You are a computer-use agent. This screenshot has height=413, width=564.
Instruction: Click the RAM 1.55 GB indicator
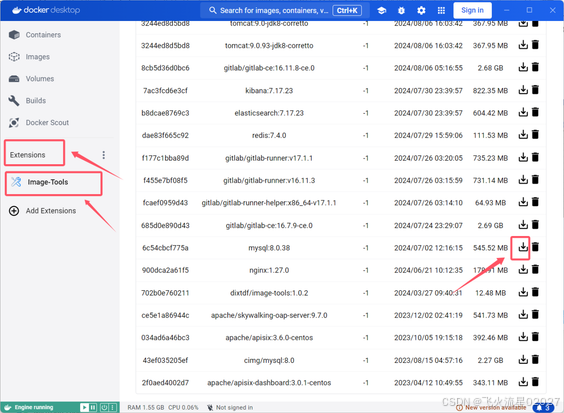coord(146,408)
